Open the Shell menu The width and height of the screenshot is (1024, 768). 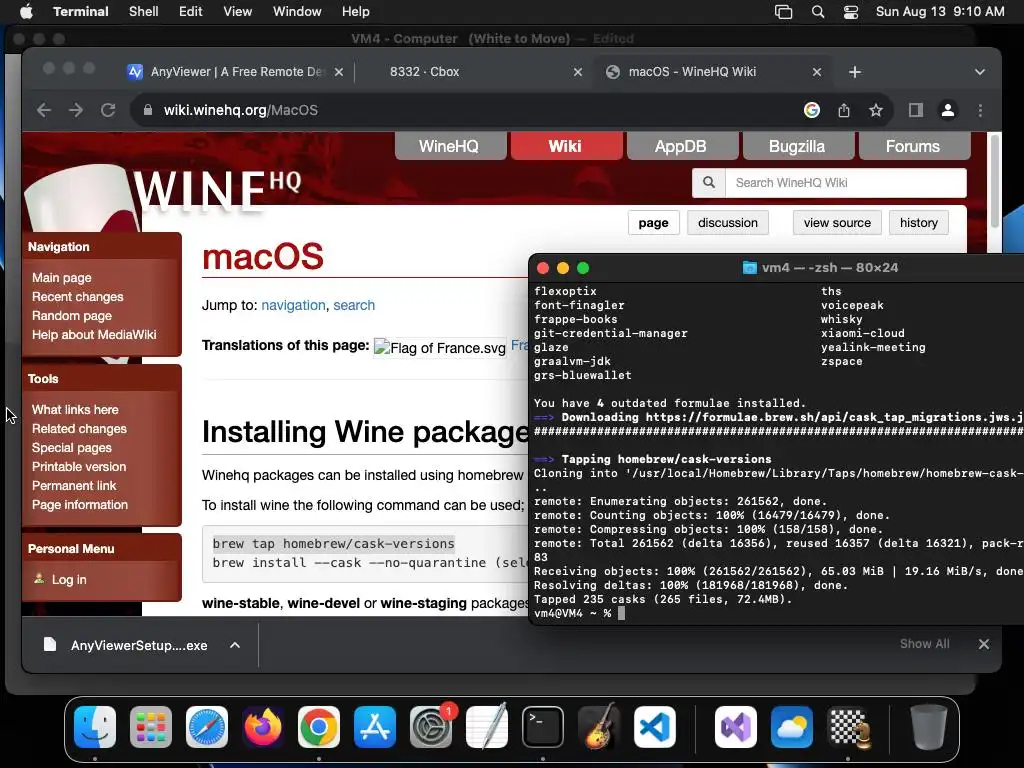click(144, 12)
